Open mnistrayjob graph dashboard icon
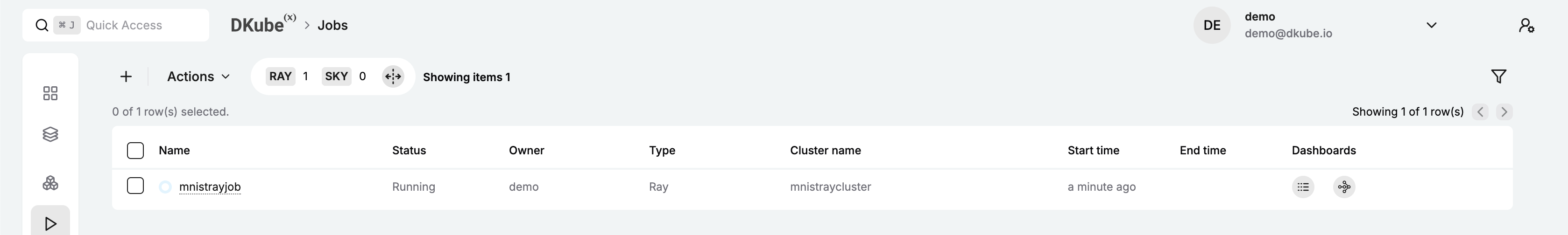 [x=1344, y=187]
